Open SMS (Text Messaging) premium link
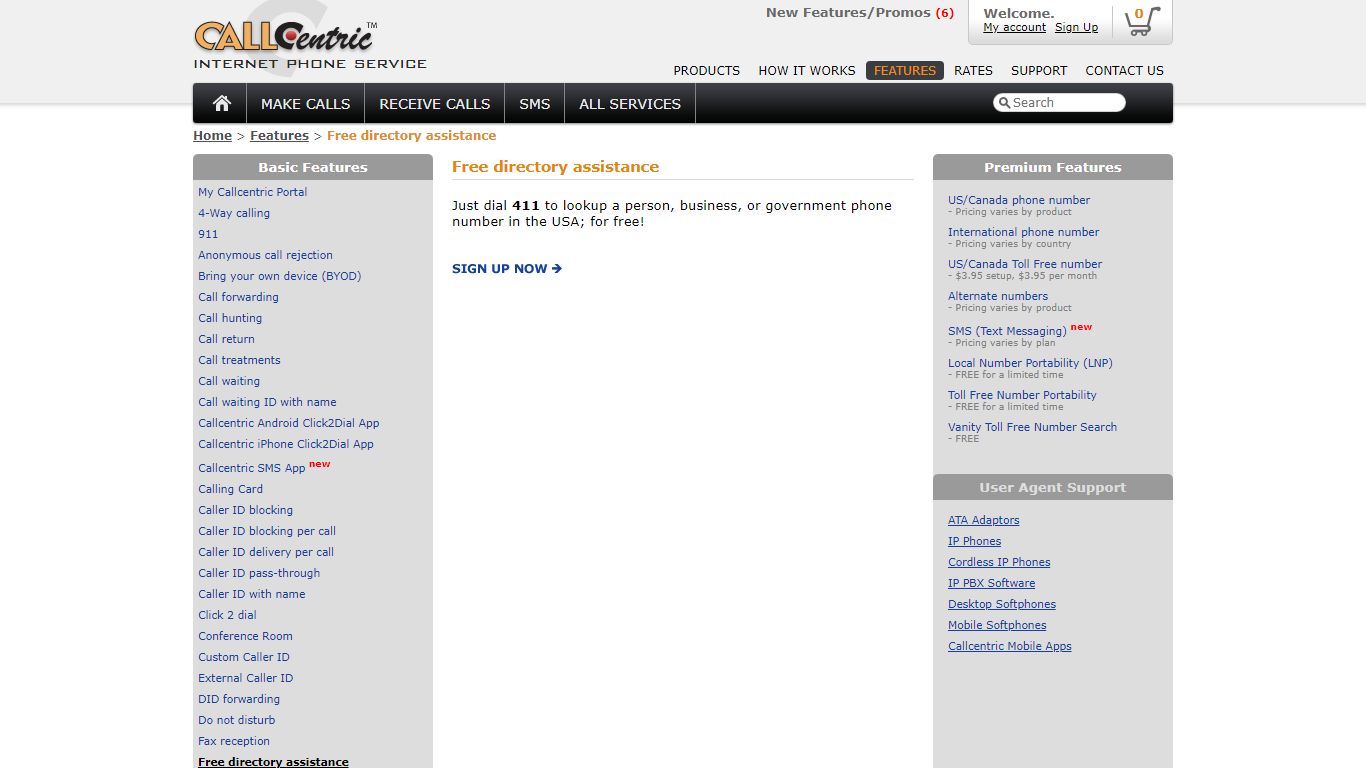 coord(1007,331)
